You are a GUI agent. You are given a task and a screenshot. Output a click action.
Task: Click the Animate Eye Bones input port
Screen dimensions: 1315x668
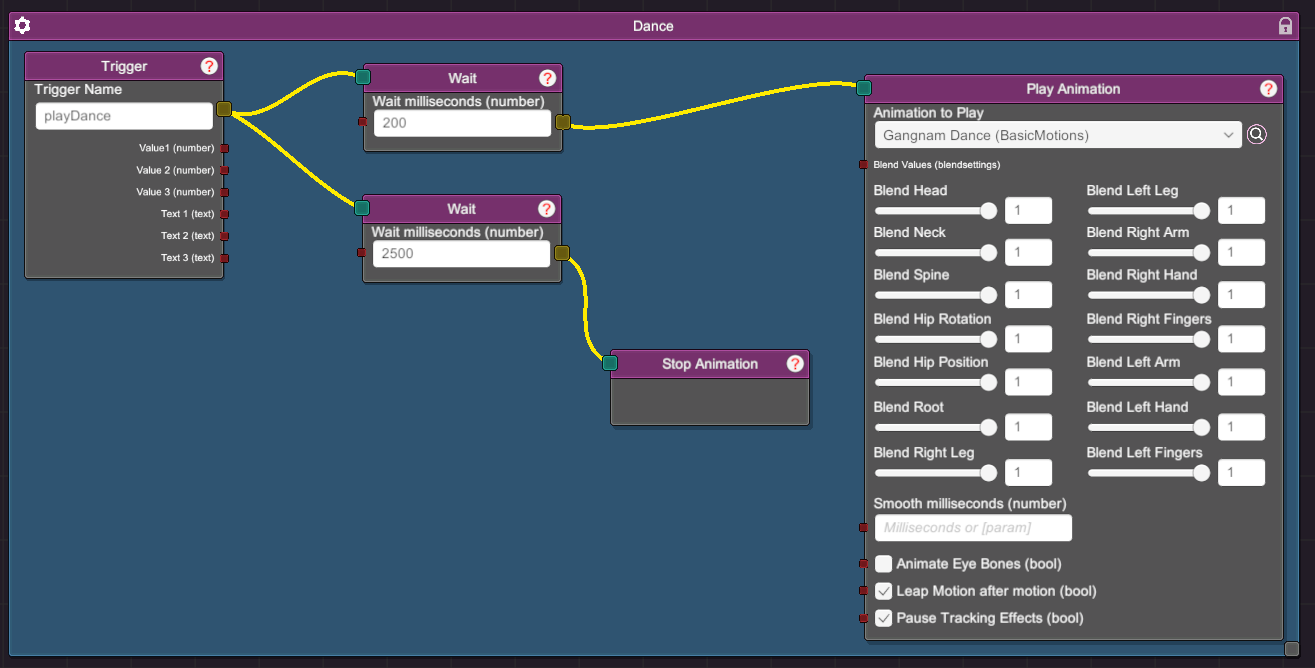point(864,564)
